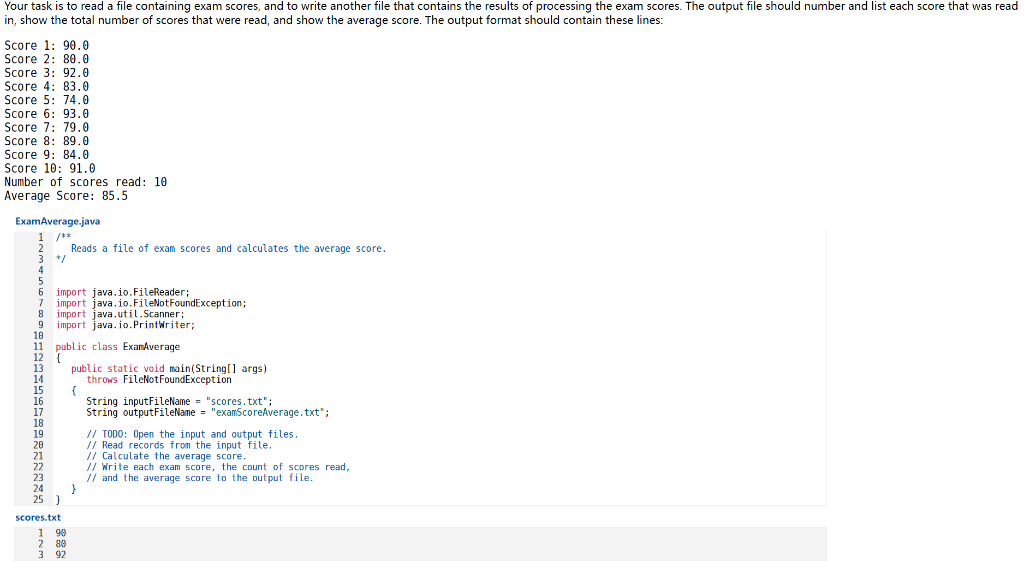Click the line 'Score 1: 90.0'

coord(46,45)
